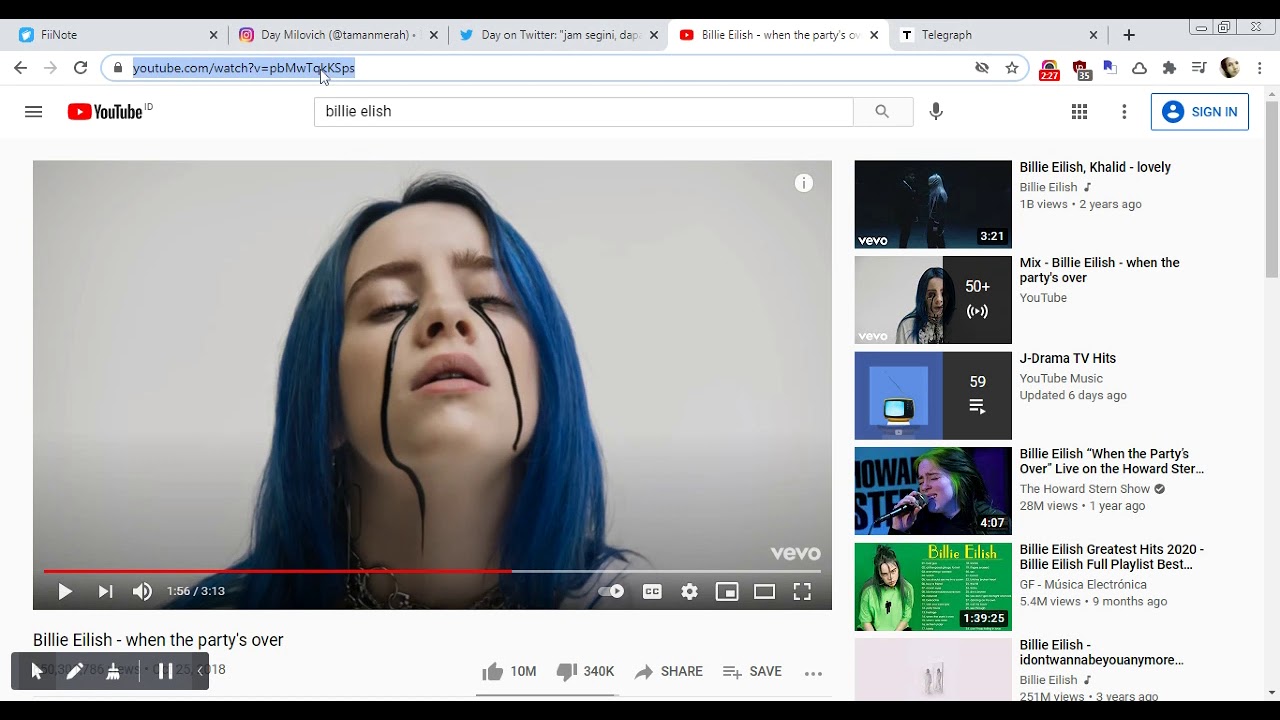Like the video with thumbs up
Viewport: 1280px width, 720px height.
tap(509, 671)
